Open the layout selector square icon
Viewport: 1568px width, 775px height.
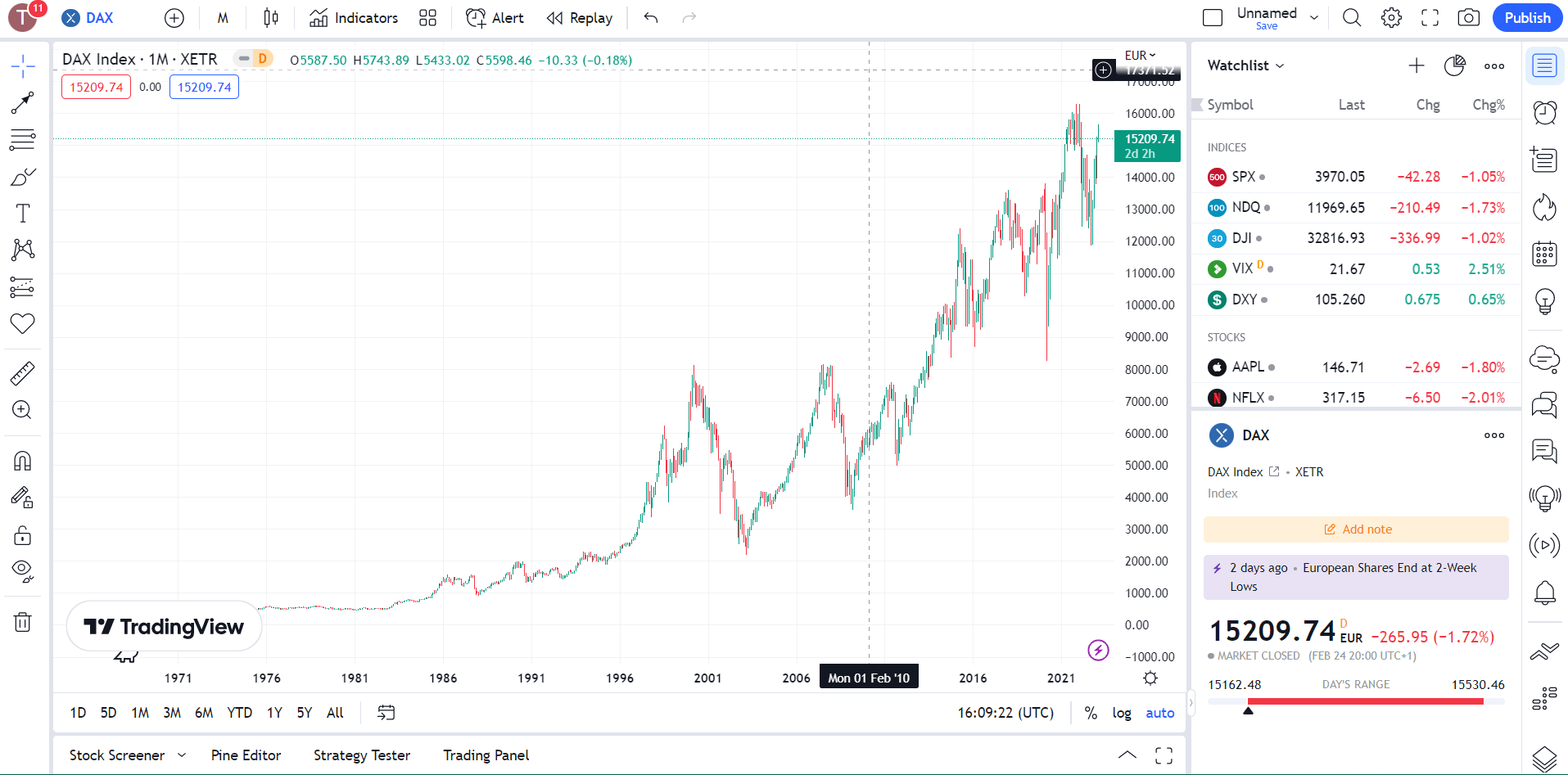(x=1213, y=18)
